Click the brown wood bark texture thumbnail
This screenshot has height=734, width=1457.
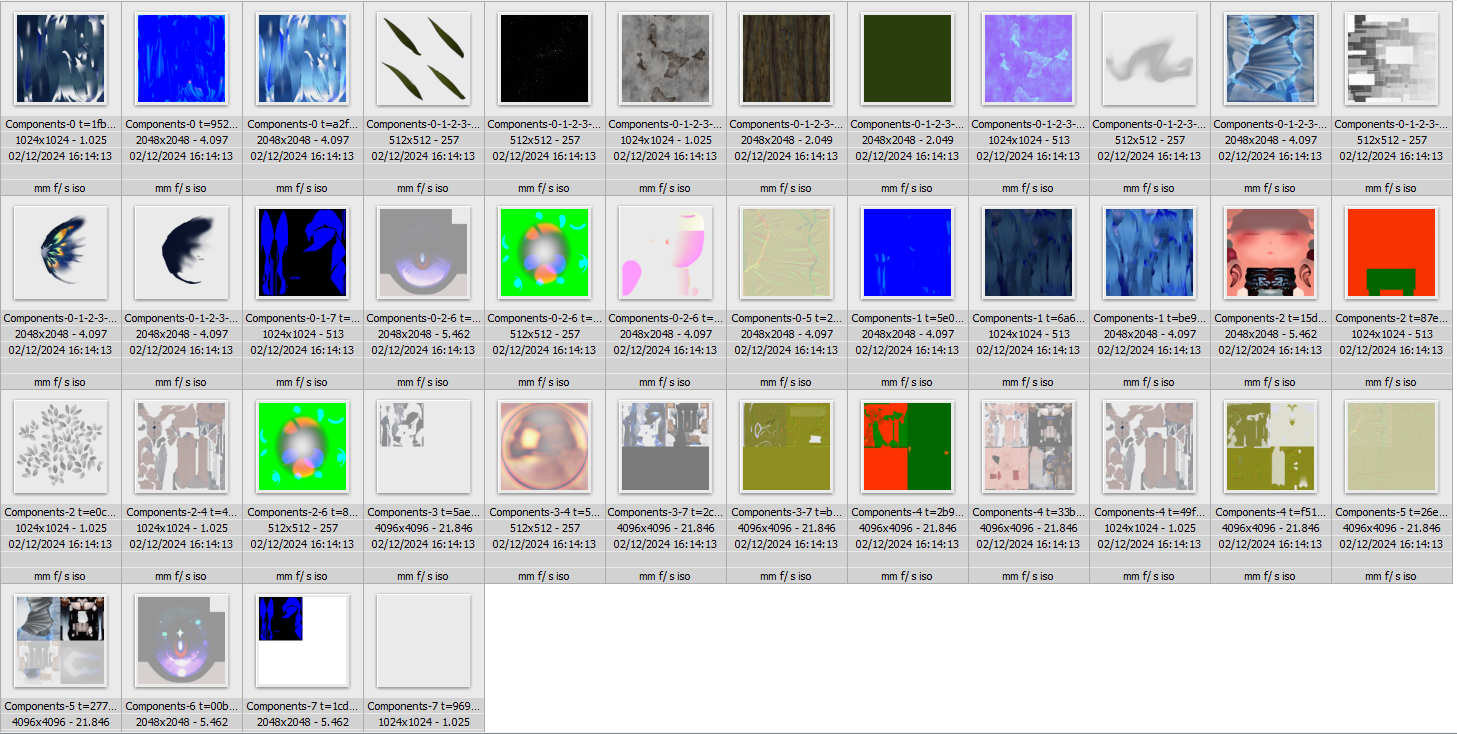tap(786, 58)
